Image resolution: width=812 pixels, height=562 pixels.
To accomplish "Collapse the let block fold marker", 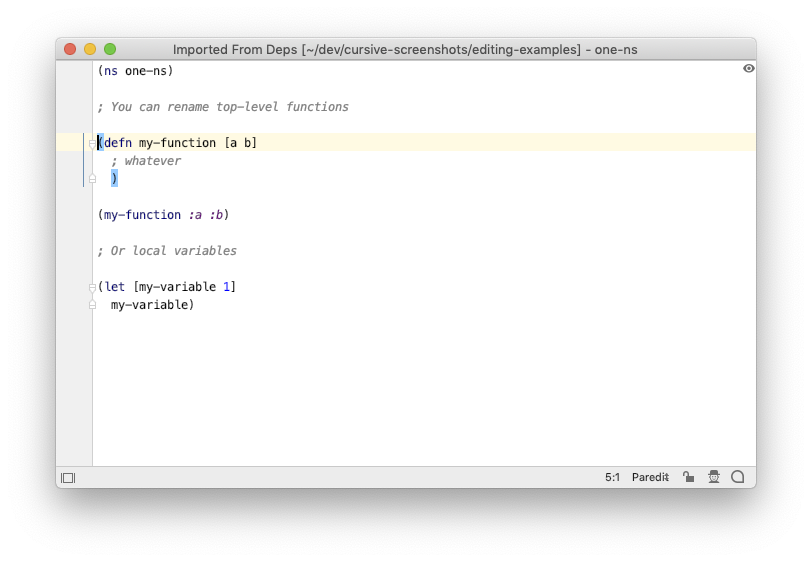I will point(92,287).
